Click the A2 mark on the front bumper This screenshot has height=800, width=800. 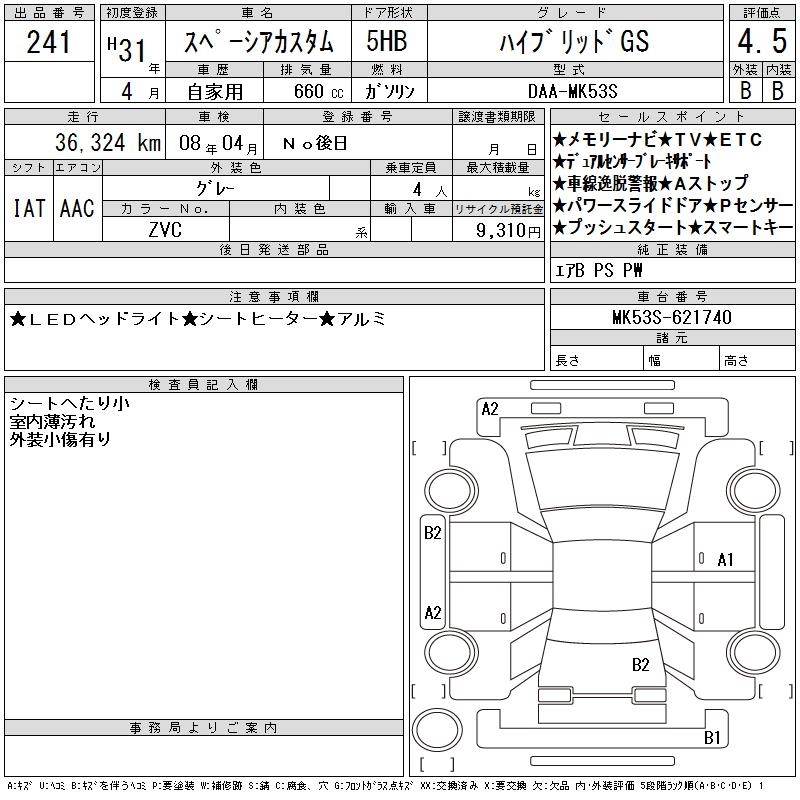click(x=490, y=409)
